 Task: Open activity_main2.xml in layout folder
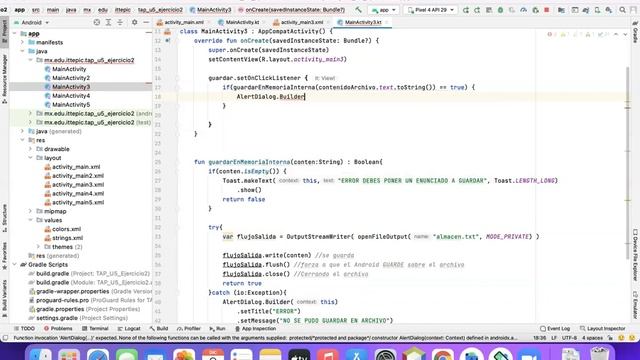coord(78,176)
